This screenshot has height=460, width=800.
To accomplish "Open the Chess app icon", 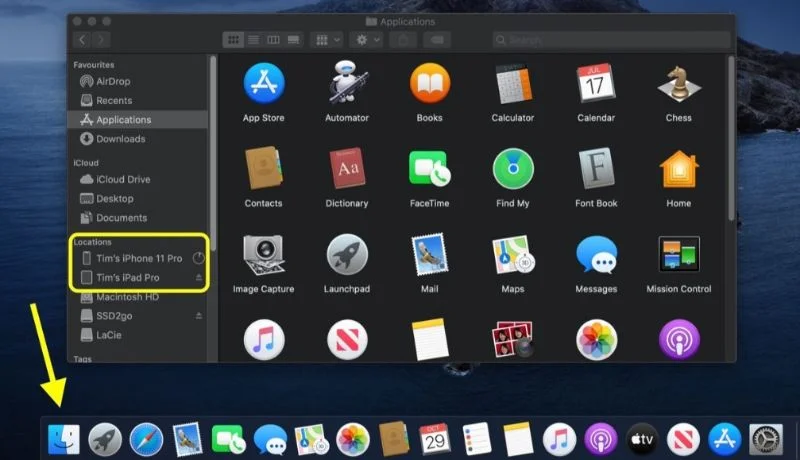I will tap(679, 83).
